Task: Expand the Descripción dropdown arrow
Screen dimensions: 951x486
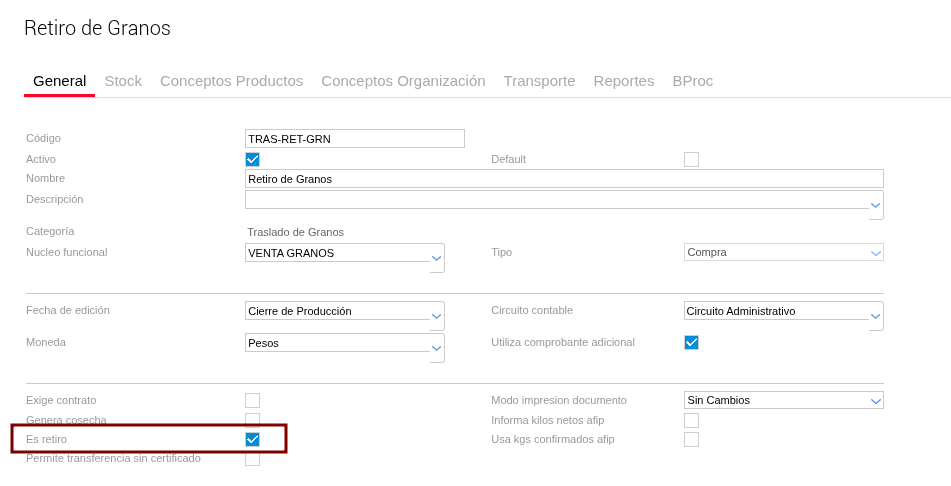Action: [x=876, y=205]
